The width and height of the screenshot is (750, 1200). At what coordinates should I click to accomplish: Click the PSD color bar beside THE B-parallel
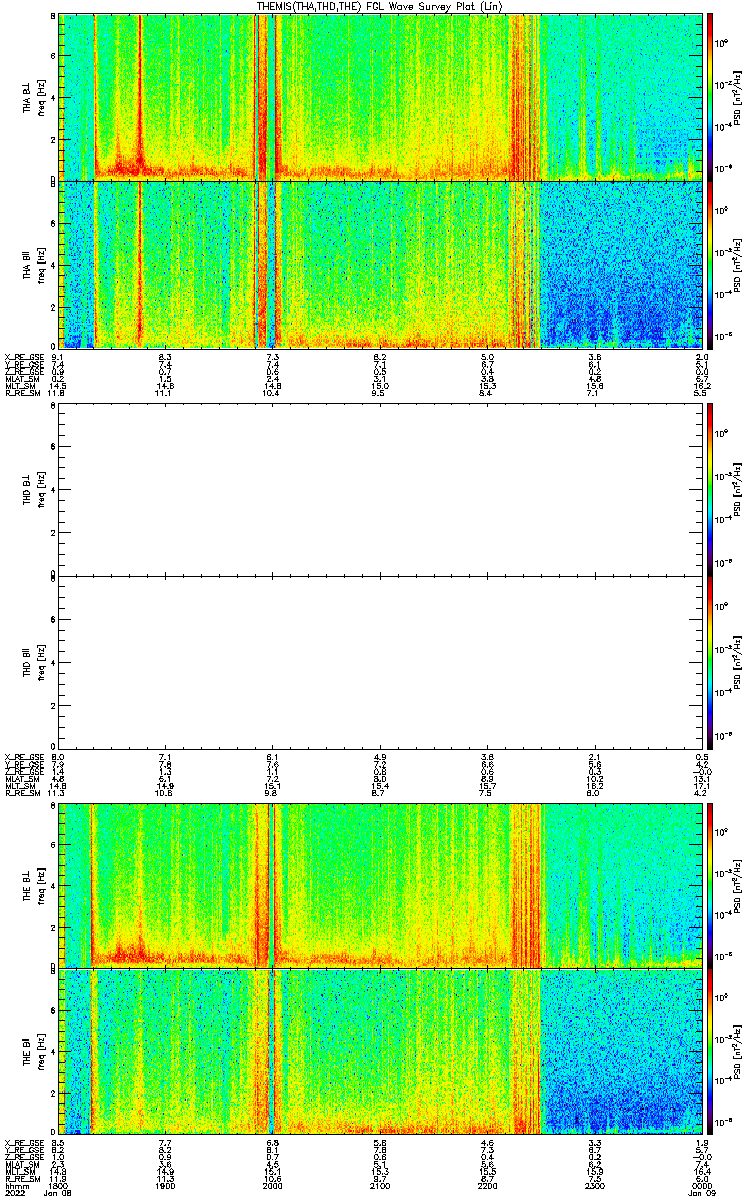[711, 1052]
